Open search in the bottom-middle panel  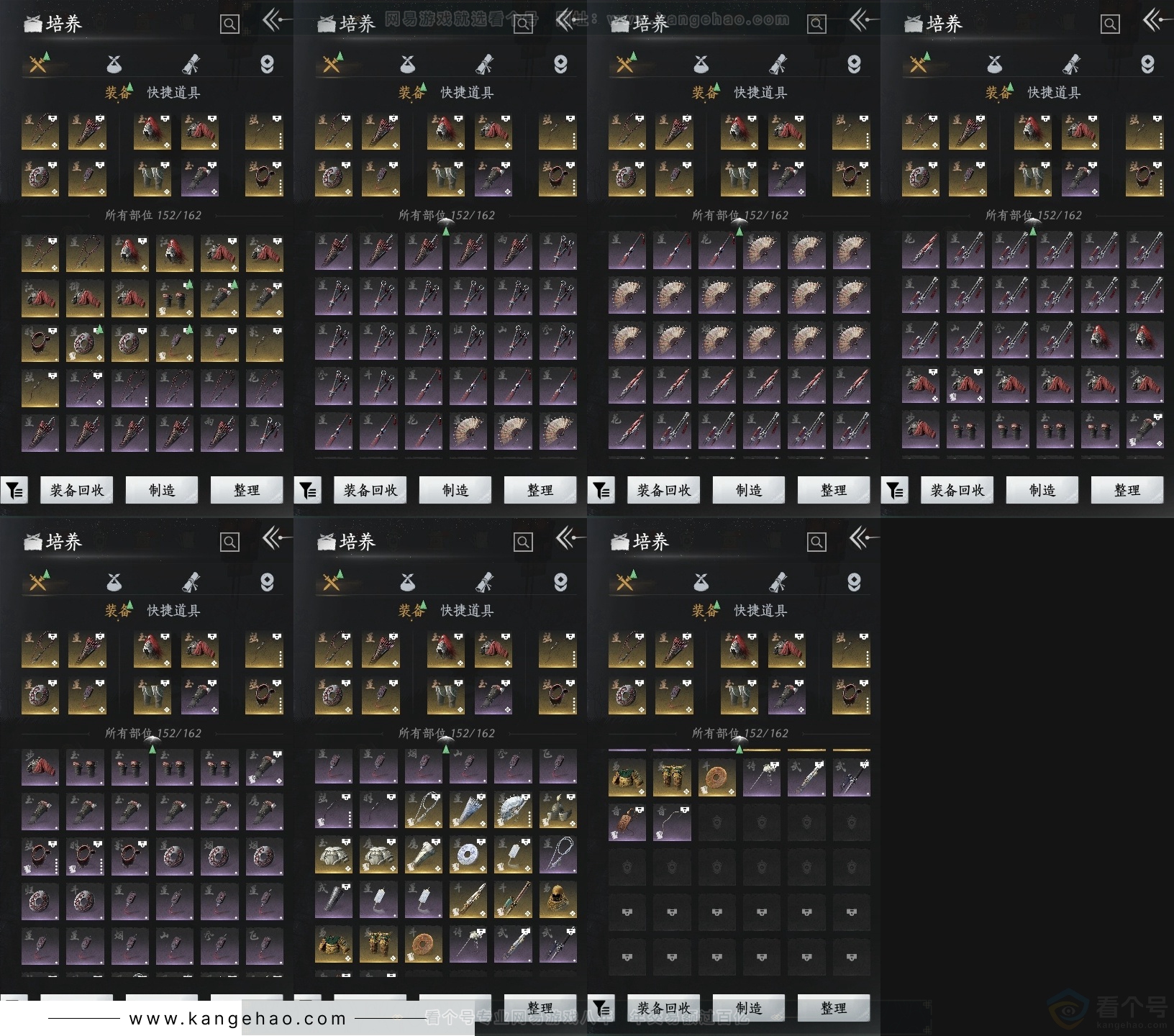523,542
